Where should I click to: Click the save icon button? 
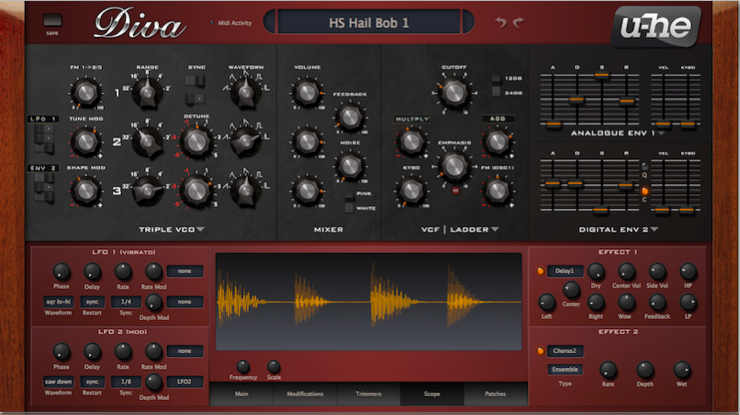53,19
